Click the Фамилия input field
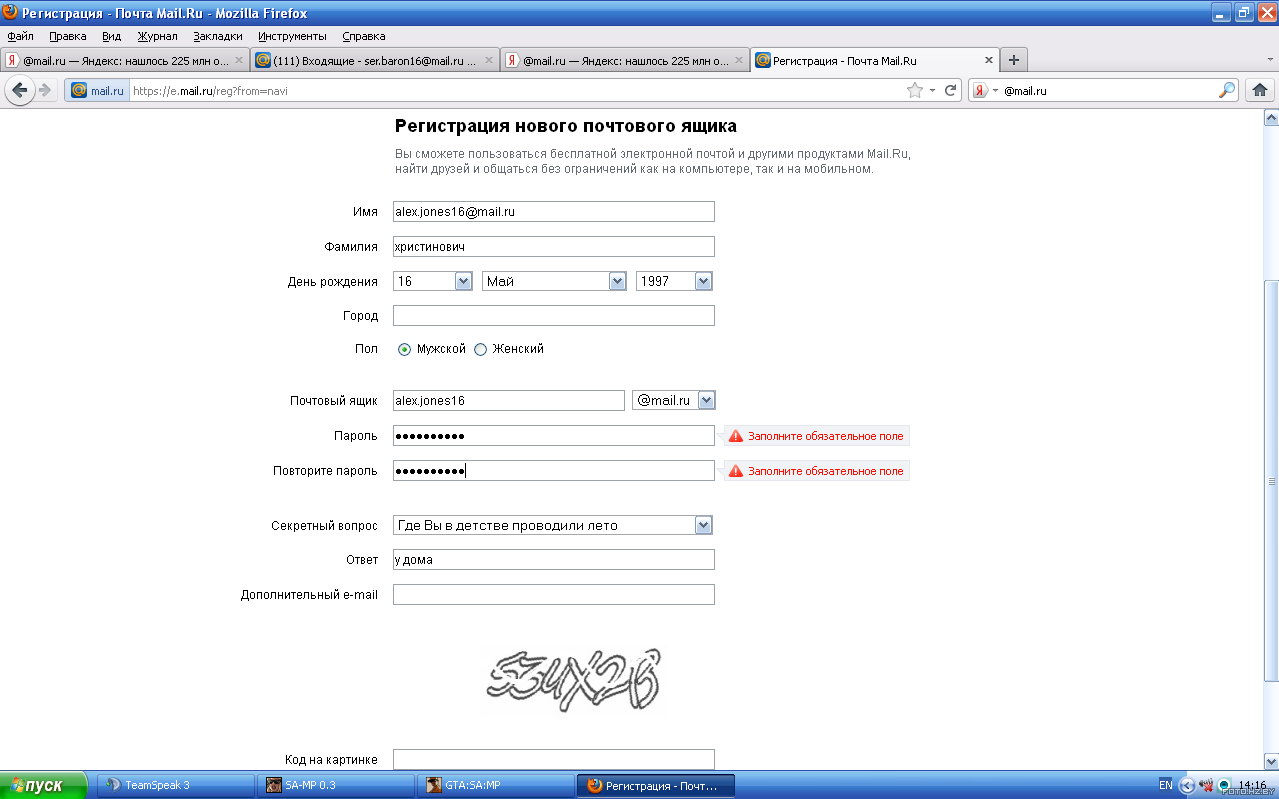 pos(554,246)
